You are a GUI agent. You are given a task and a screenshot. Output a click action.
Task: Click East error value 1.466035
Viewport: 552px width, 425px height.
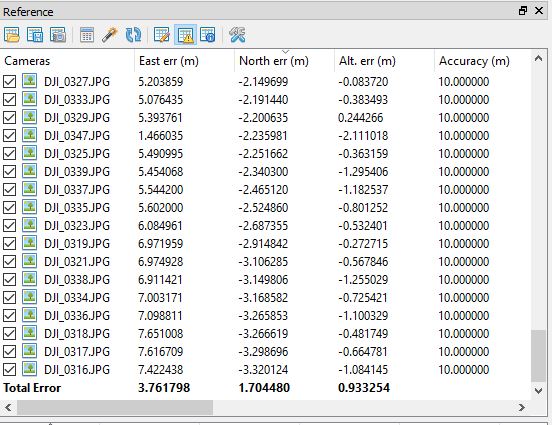(x=161, y=136)
